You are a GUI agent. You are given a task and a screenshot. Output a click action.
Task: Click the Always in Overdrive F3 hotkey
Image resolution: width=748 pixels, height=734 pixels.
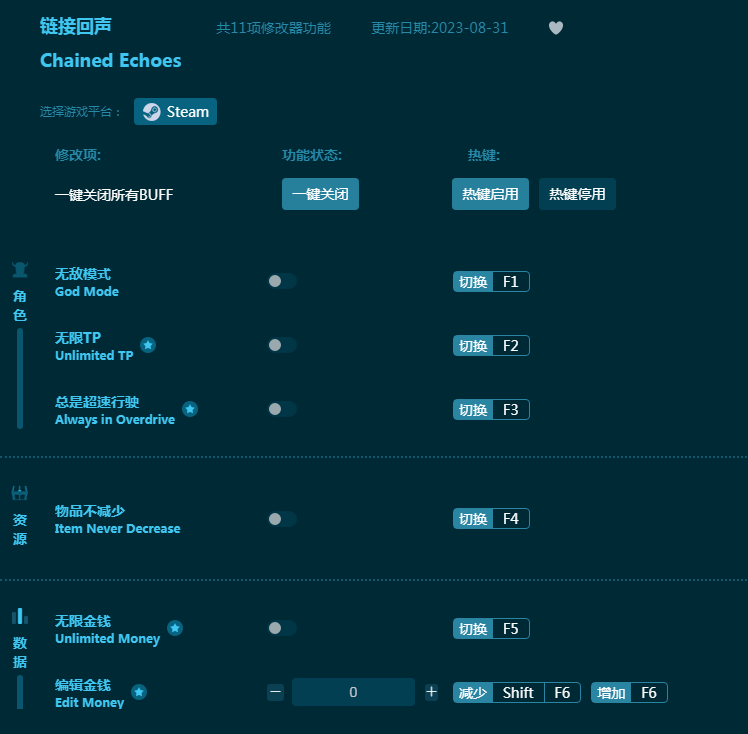click(x=491, y=409)
